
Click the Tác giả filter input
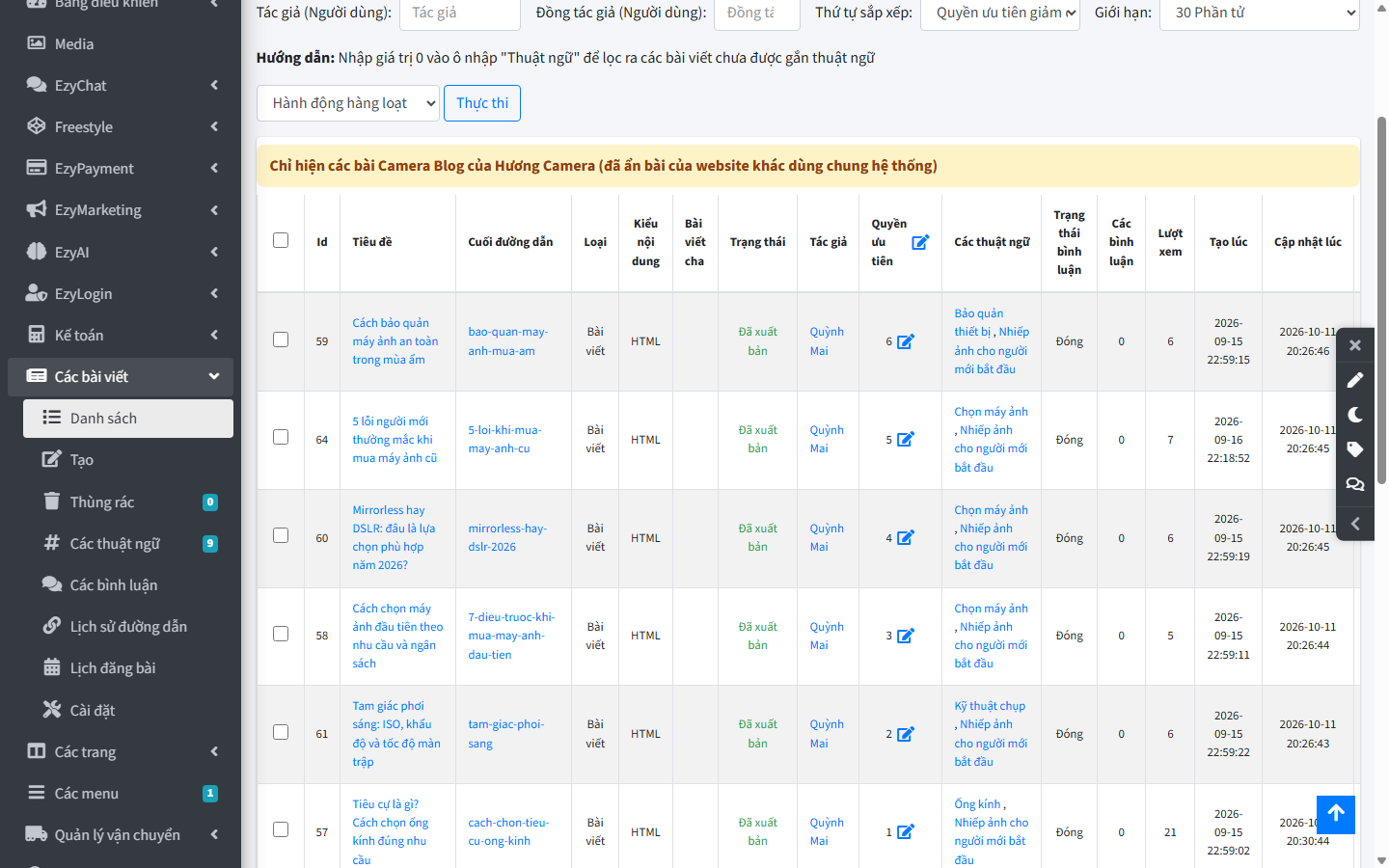pyautogui.click(x=460, y=13)
